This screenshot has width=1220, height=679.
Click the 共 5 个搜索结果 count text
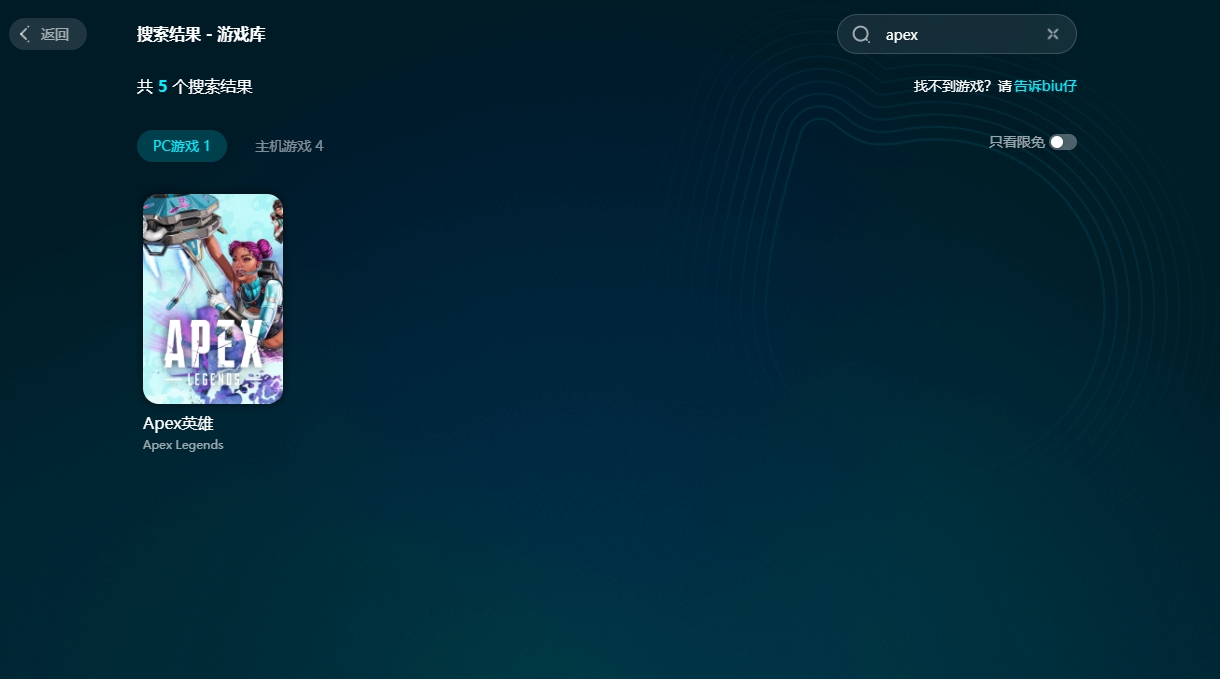tap(195, 87)
